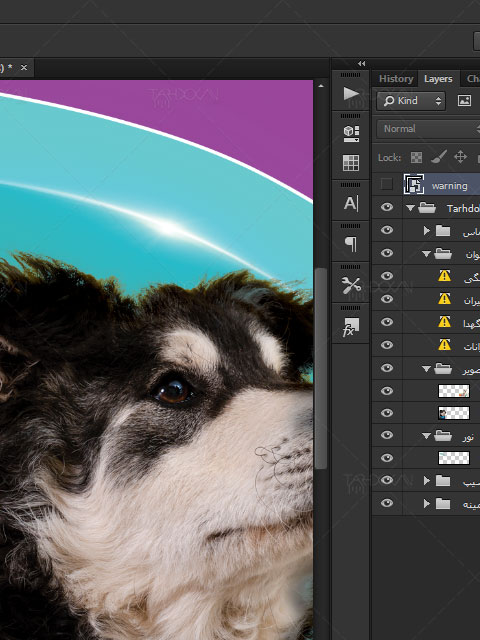The image size is (480, 640).
Task: Open the Character panel icon
Action: (x=351, y=203)
